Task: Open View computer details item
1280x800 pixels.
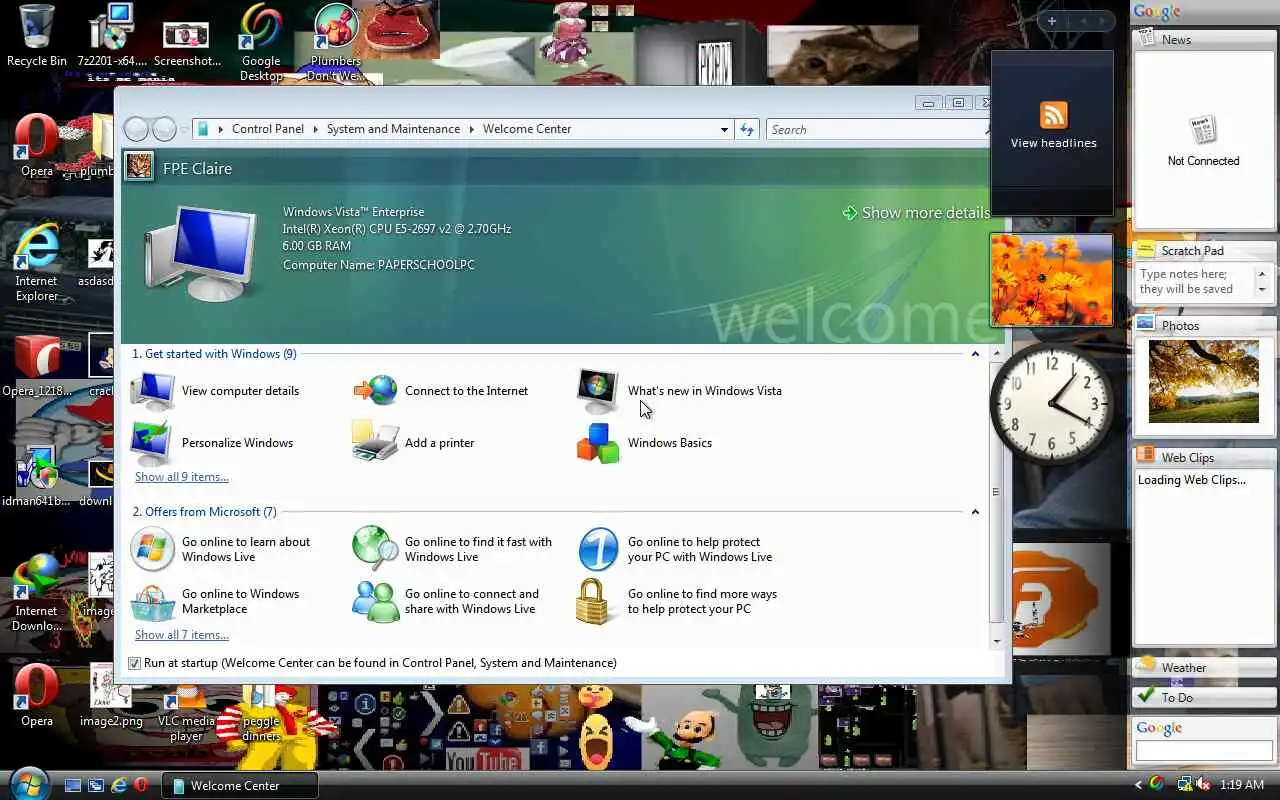Action: pyautogui.click(x=216, y=391)
